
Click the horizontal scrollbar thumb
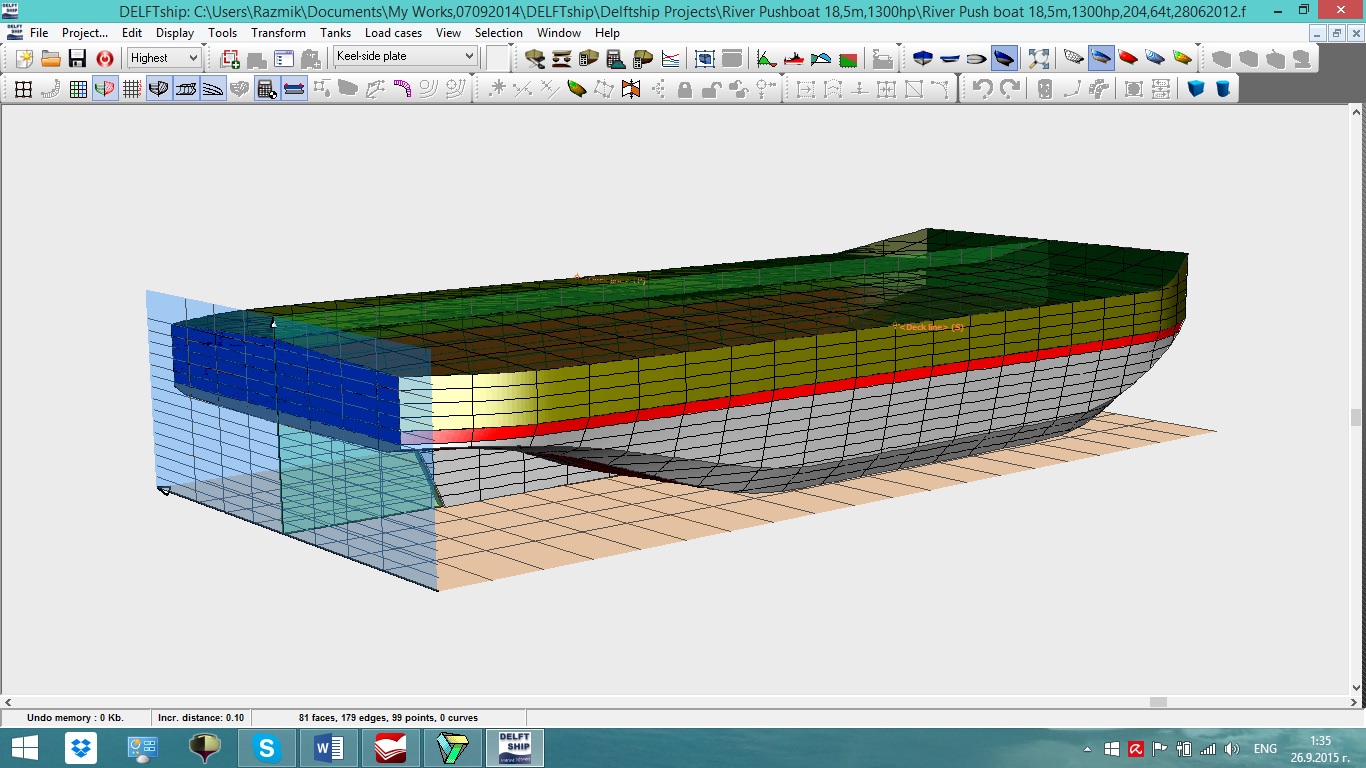1157,702
